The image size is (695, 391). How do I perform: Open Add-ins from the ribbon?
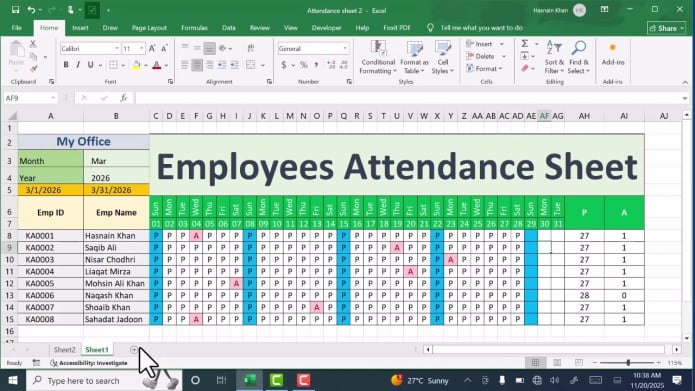tap(613, 54)
